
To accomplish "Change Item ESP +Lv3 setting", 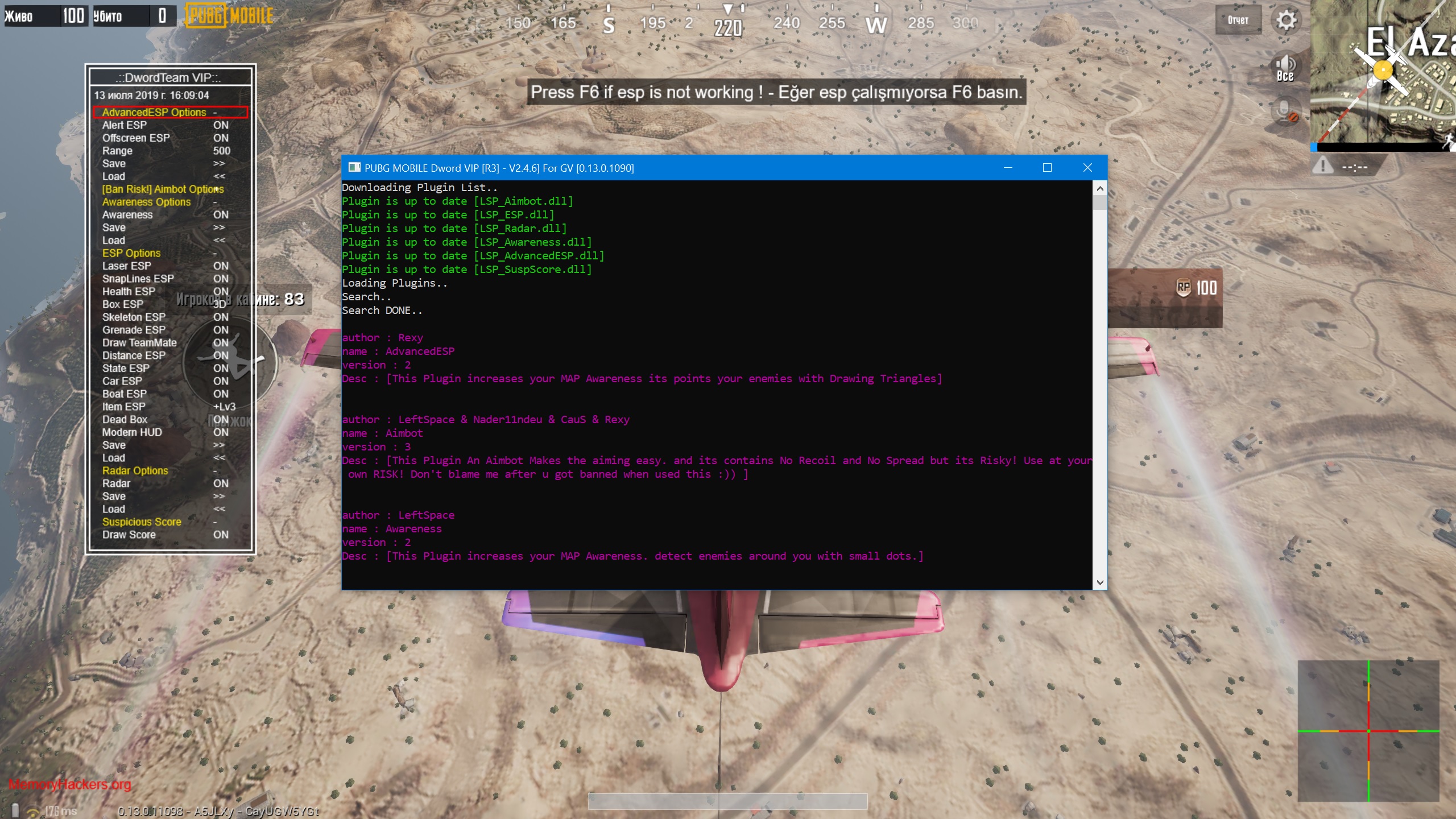I will coord(224,407).
